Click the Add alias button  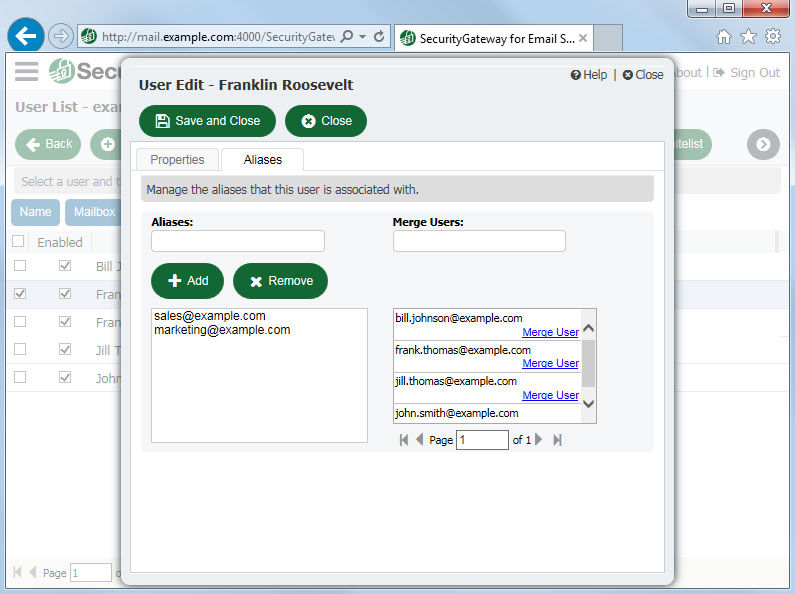[x=188, y=281]
